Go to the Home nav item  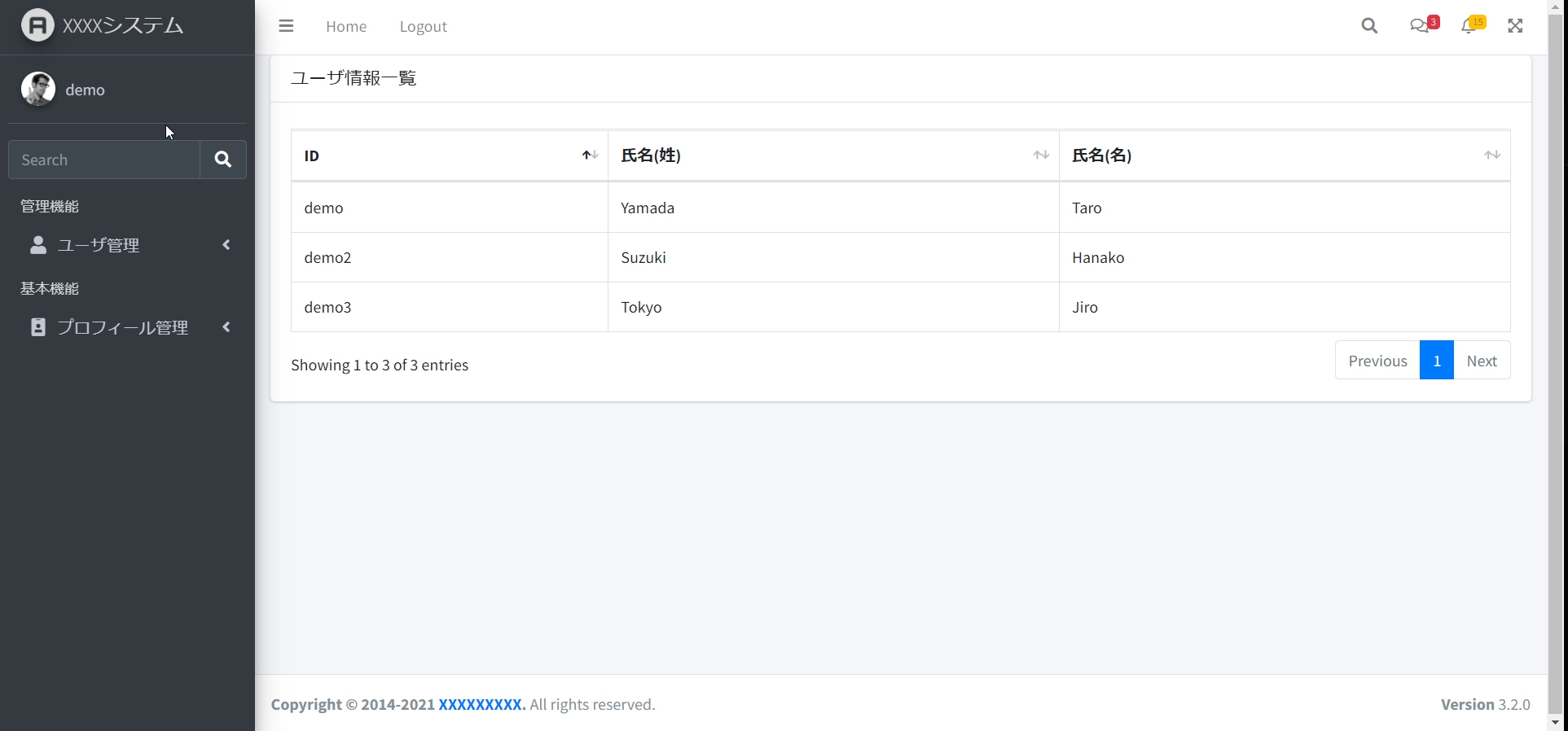click(346, 26)
